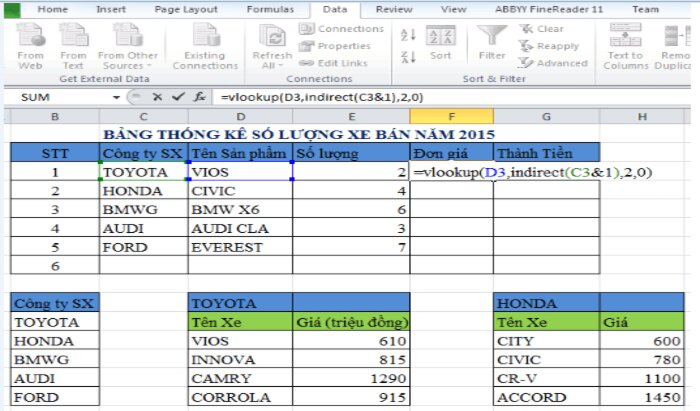
Task: Select FORD in the company list table
Action: coord(54,397)
